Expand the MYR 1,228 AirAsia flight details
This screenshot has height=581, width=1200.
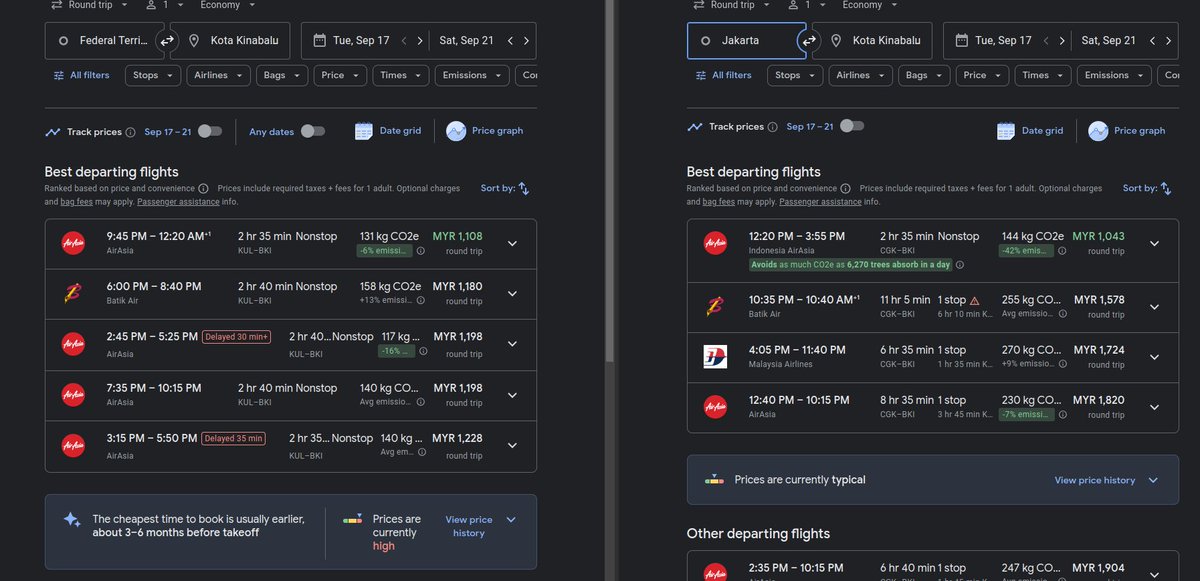(x=512, y=445)
